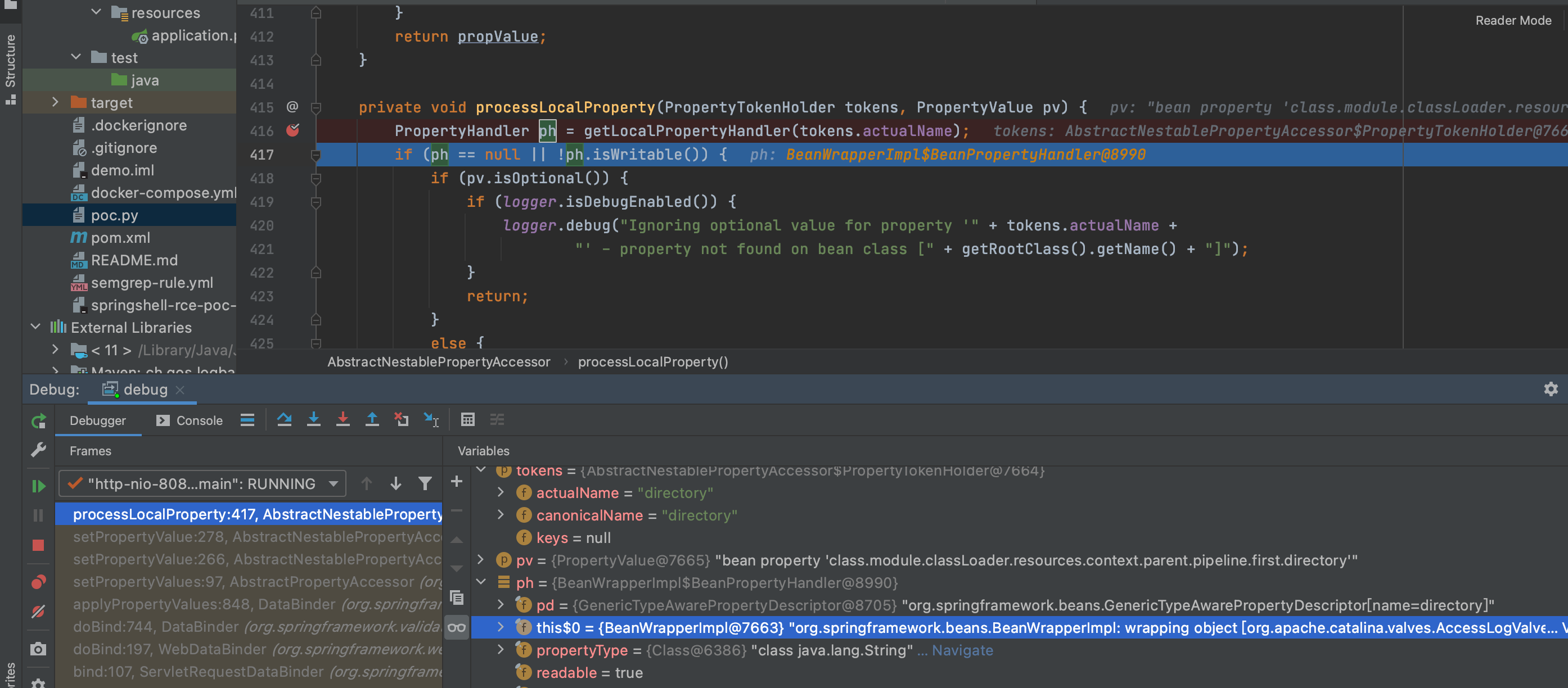
Task: Click breakpoint on line 416
Action: (293, 130)
